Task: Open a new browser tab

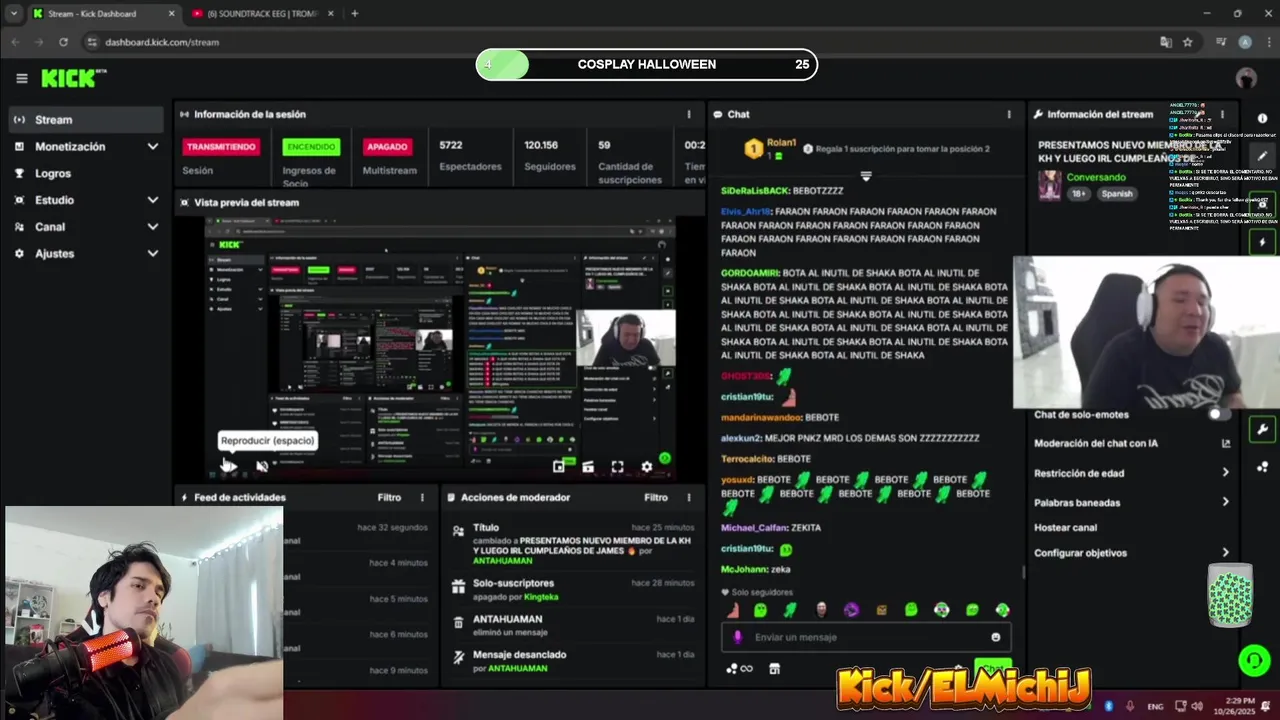Action: pos(354,14)
